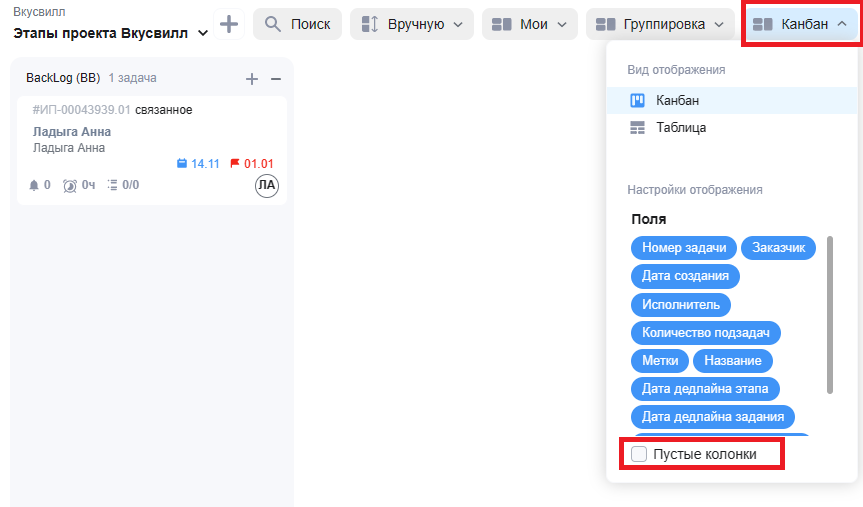
Task: Click the alarm clock time icon on card
Action: (70, 186)
